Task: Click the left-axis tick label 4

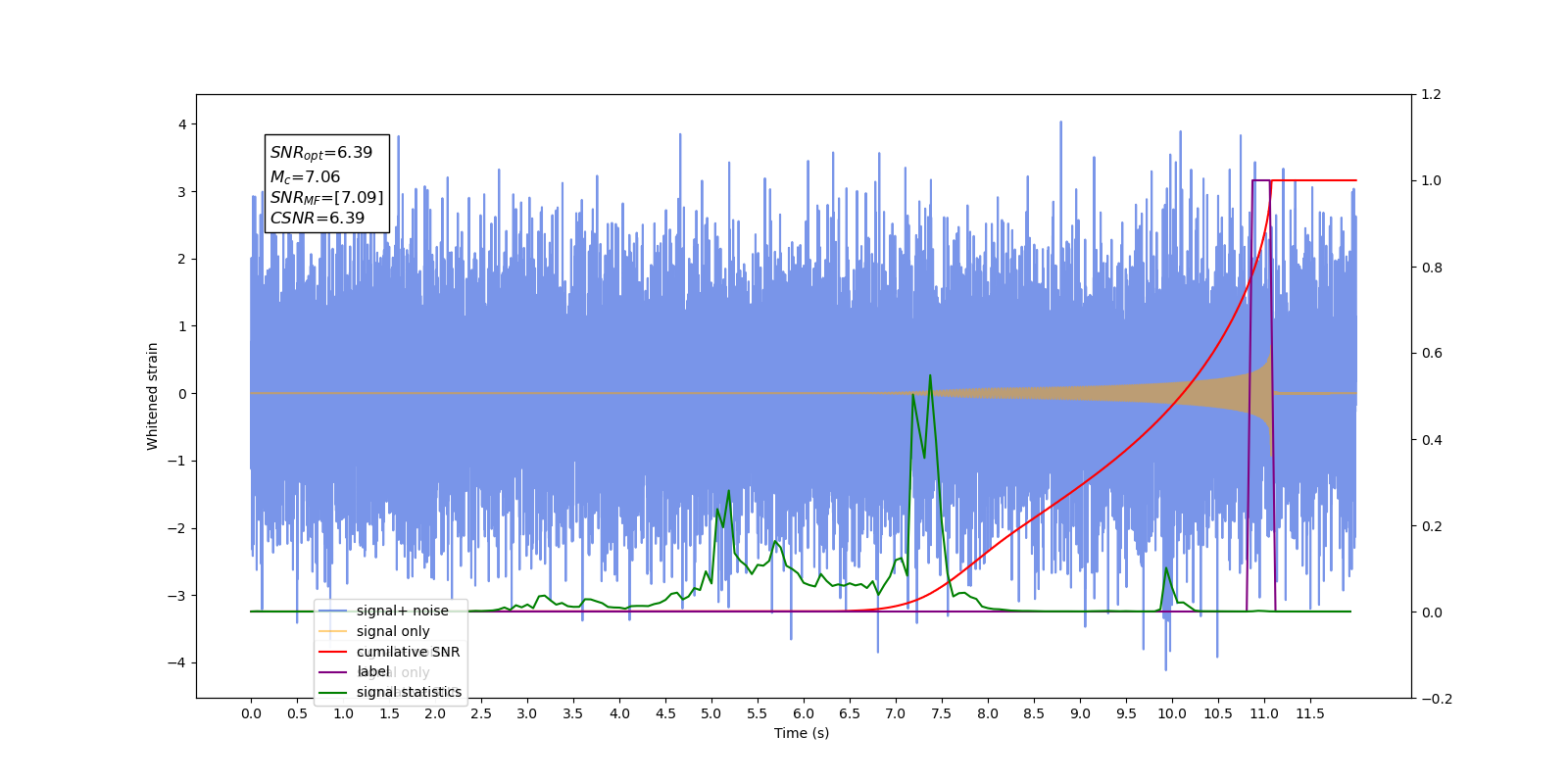Action: [x=182, y=124]
